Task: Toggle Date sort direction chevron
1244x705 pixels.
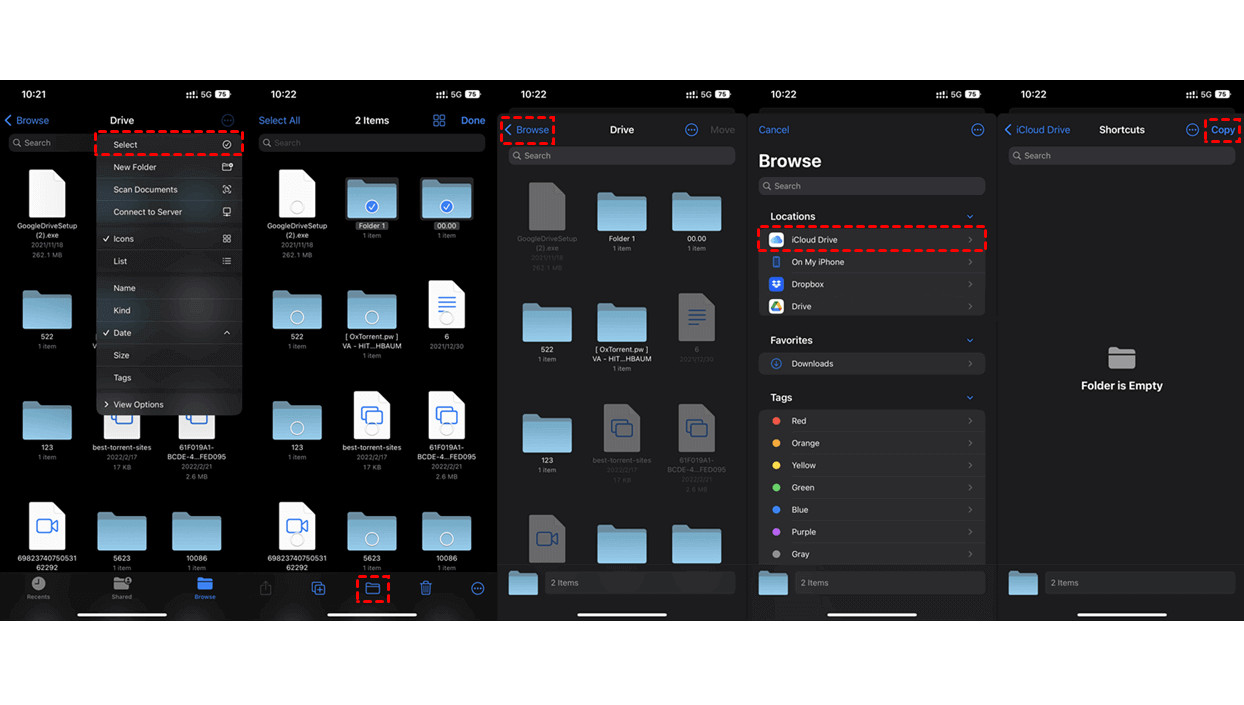Action: (227, 333)
